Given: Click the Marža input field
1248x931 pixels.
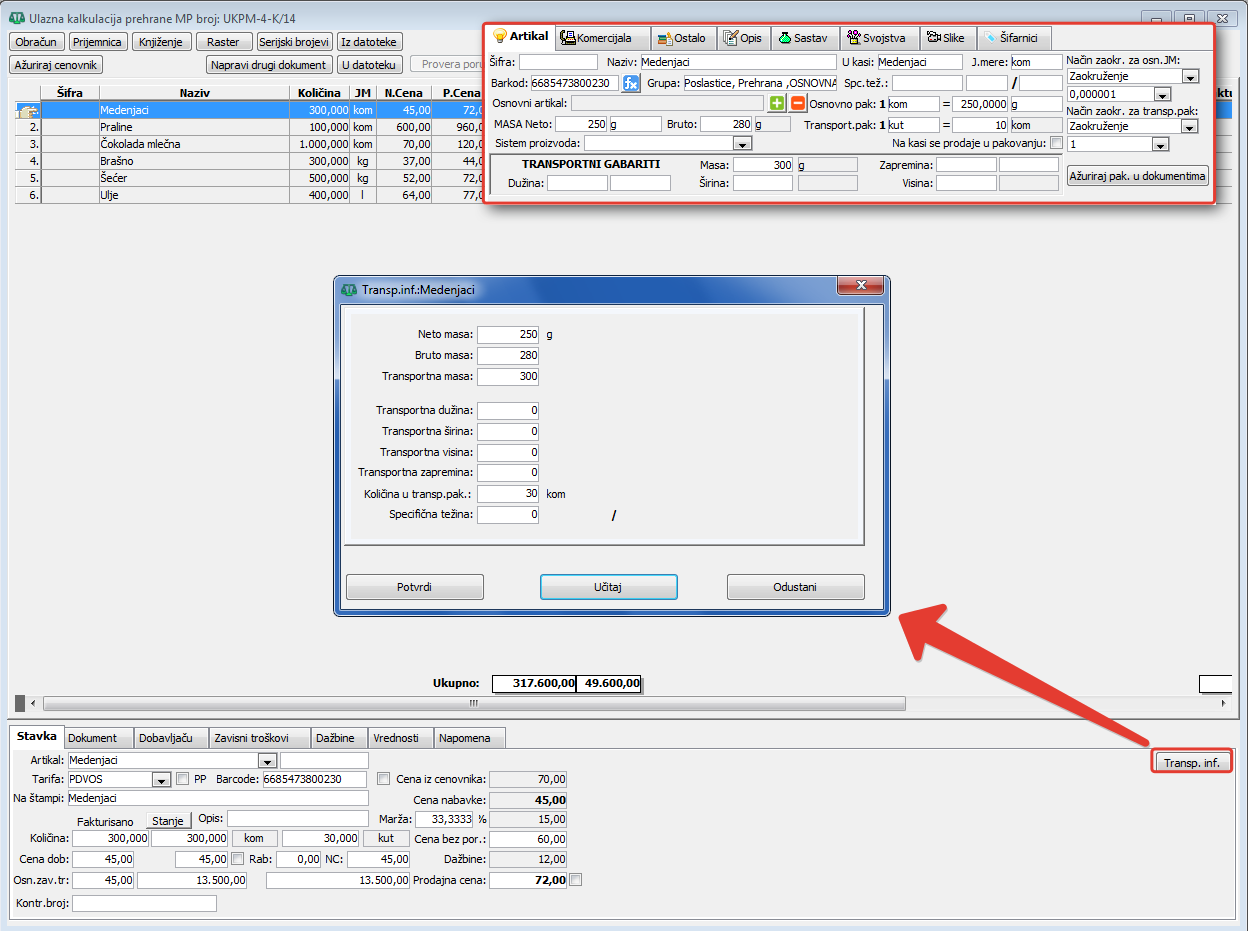Looking at the screenshot, I should coord(444,819).
